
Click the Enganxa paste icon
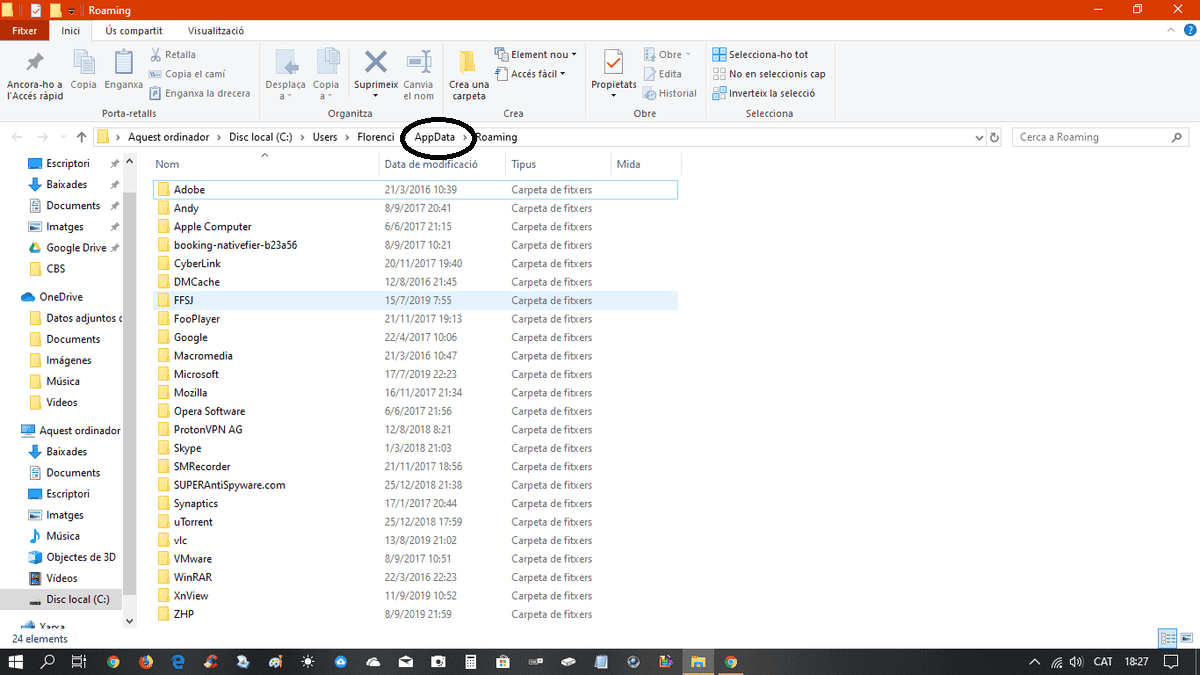click(124, 63)
